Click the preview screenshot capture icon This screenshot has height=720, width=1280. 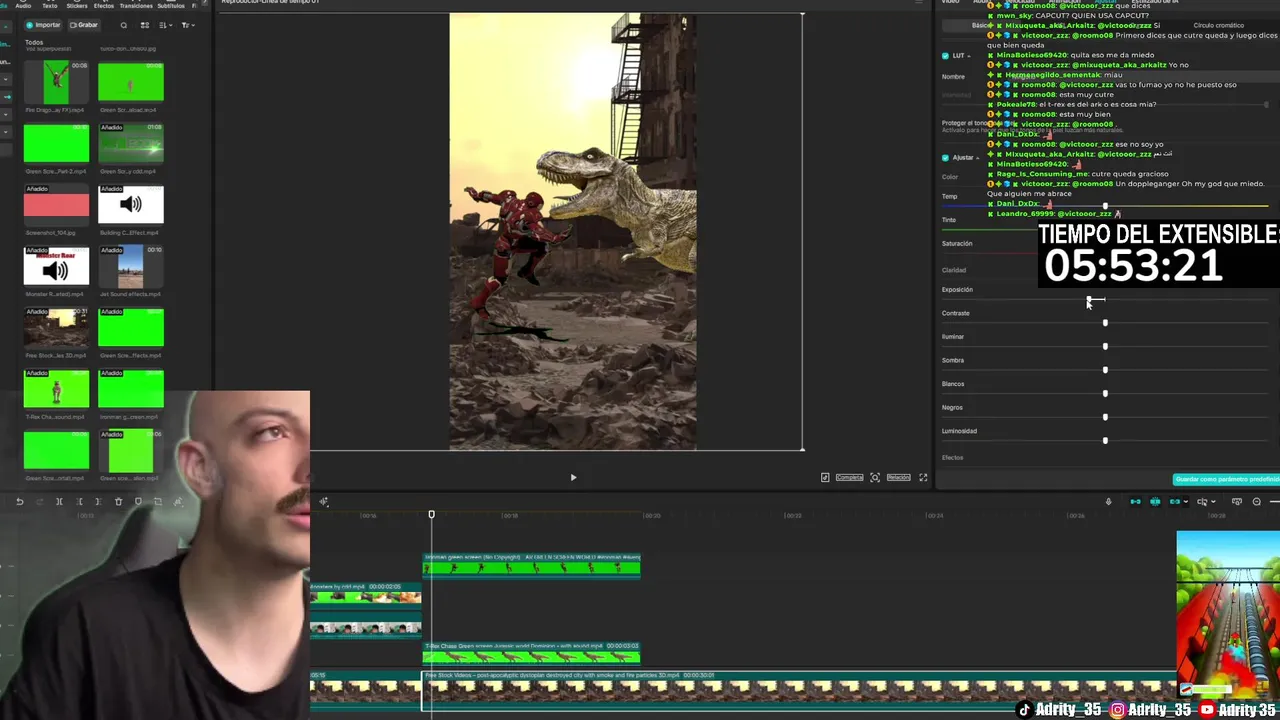coord(875,478)
